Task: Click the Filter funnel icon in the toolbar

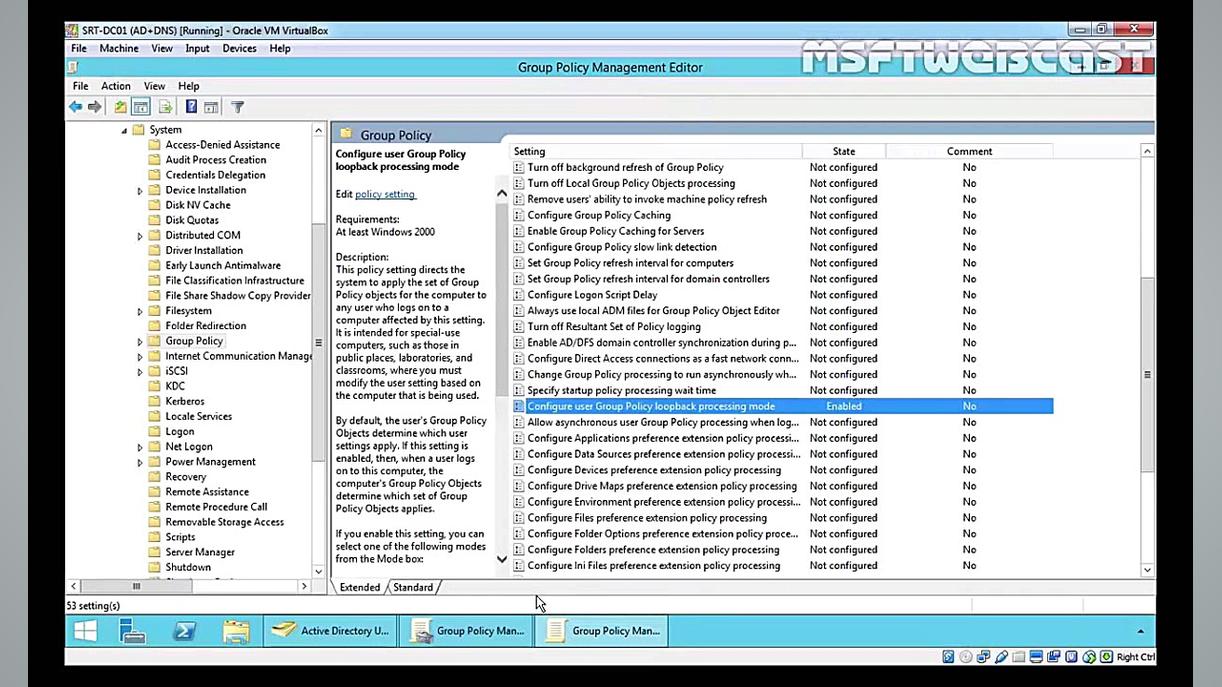Action: pyautogui.click(x=237, y=107)
